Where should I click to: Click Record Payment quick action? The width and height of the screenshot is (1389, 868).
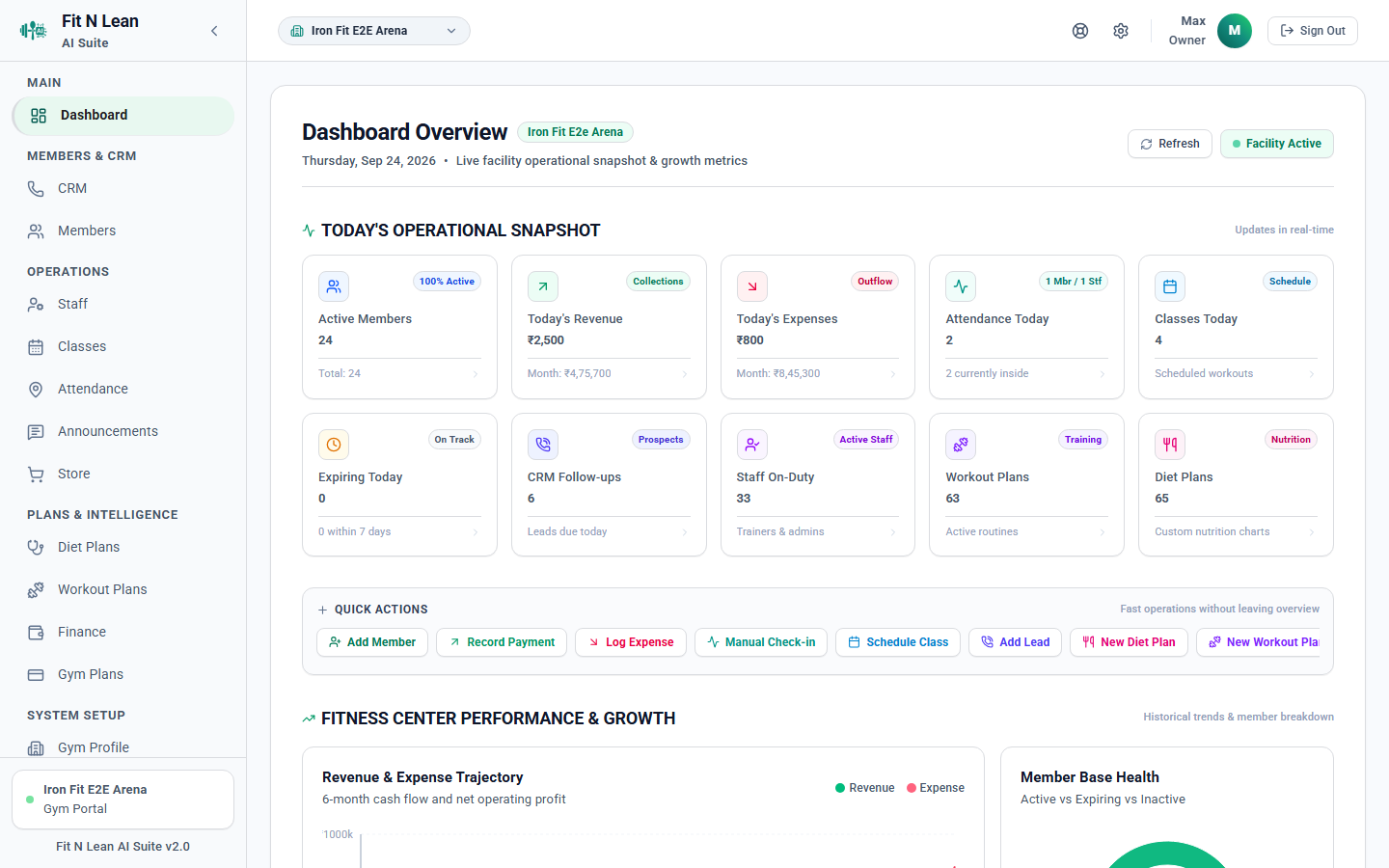(x=502, y=642)
